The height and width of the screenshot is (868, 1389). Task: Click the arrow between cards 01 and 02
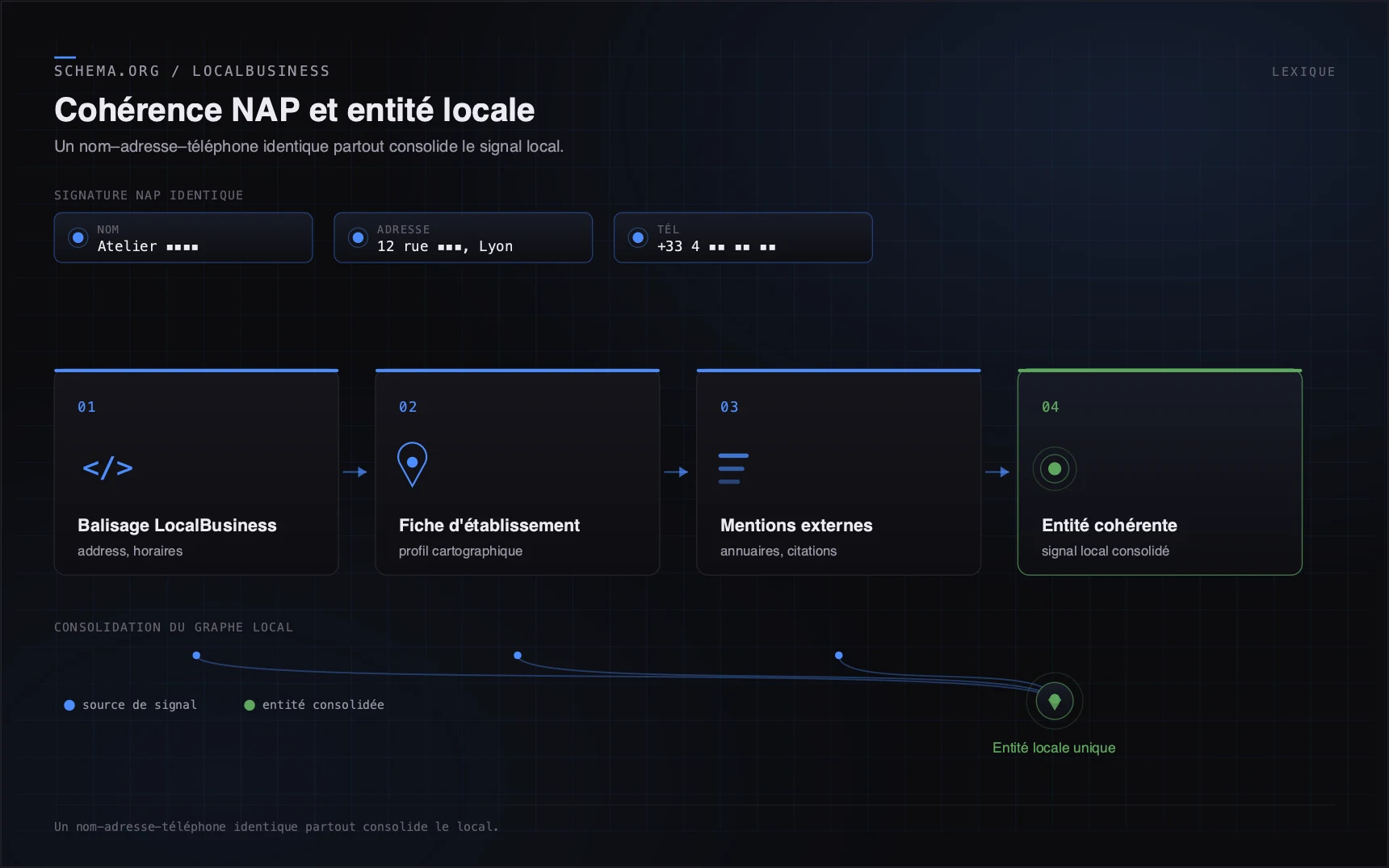355,472
